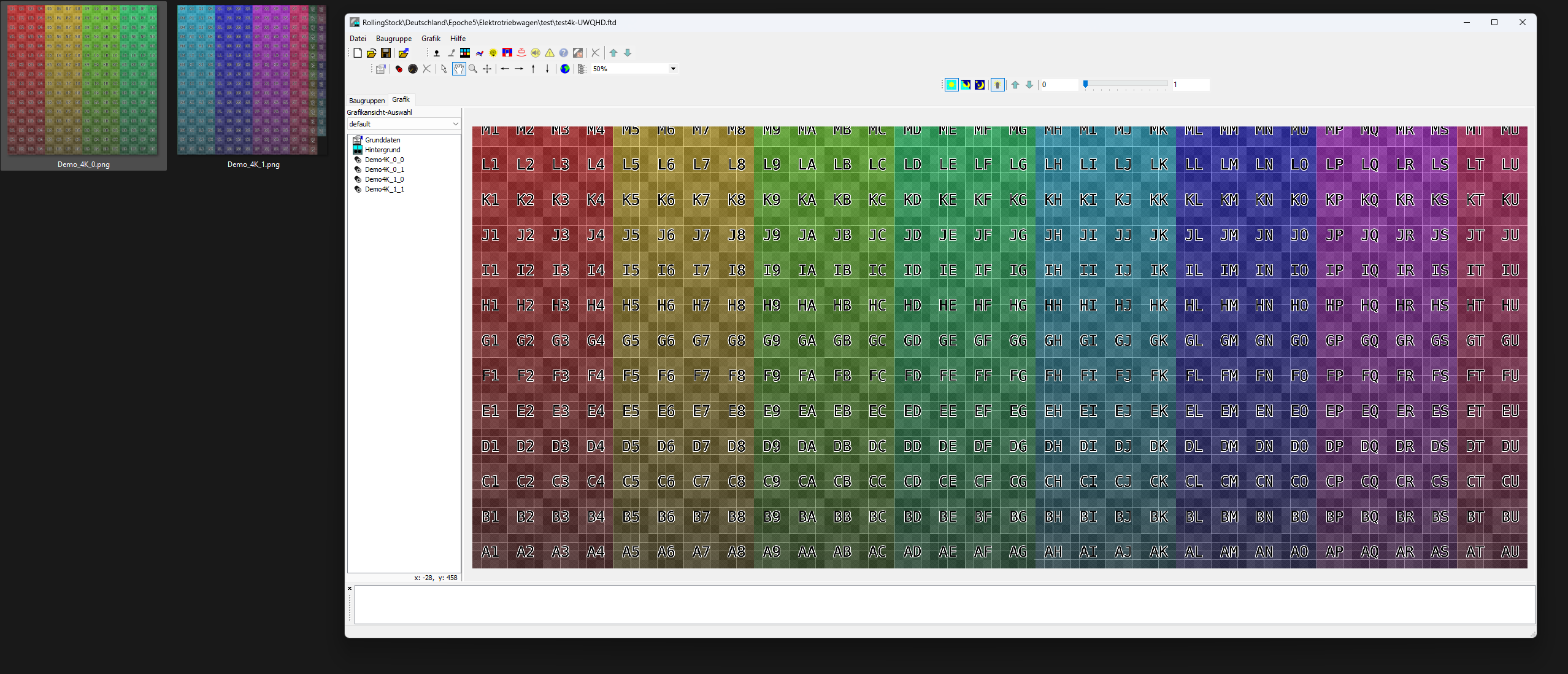
Task: Select Demo_4K_0.png thumbnail in file explorer
Action: click(83, 86)
